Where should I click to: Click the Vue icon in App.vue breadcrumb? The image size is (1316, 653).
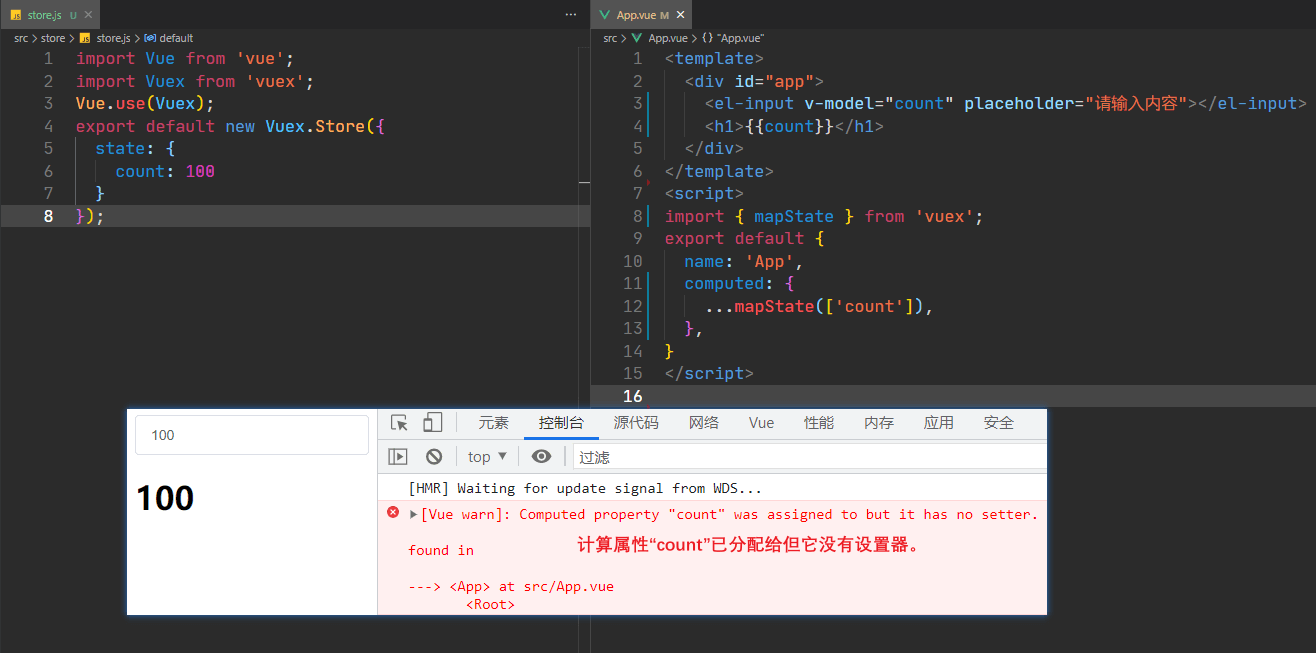tap(638, 38)
